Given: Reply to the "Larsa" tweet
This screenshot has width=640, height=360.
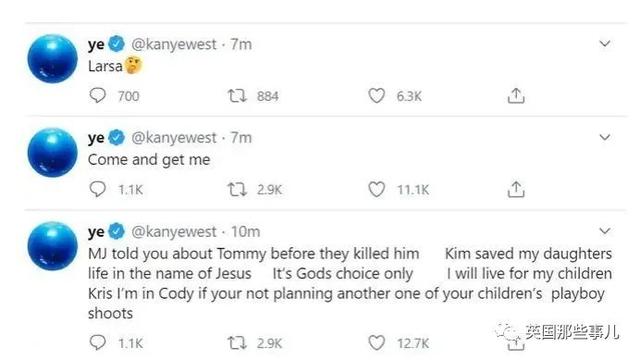Looking at the screenshot, I should pyautogui.click(x=98, y=96).
